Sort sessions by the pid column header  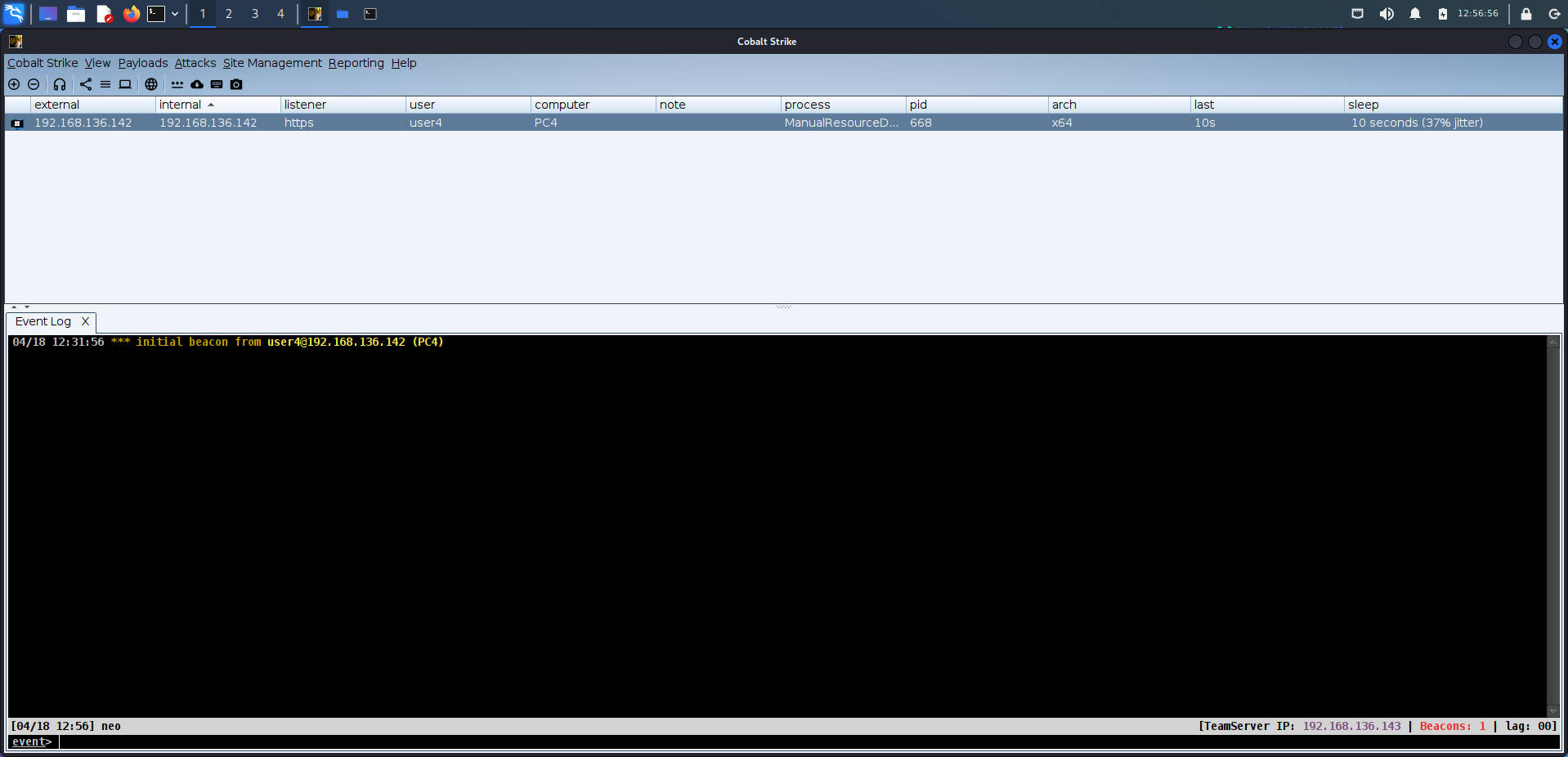click(977, 105)
